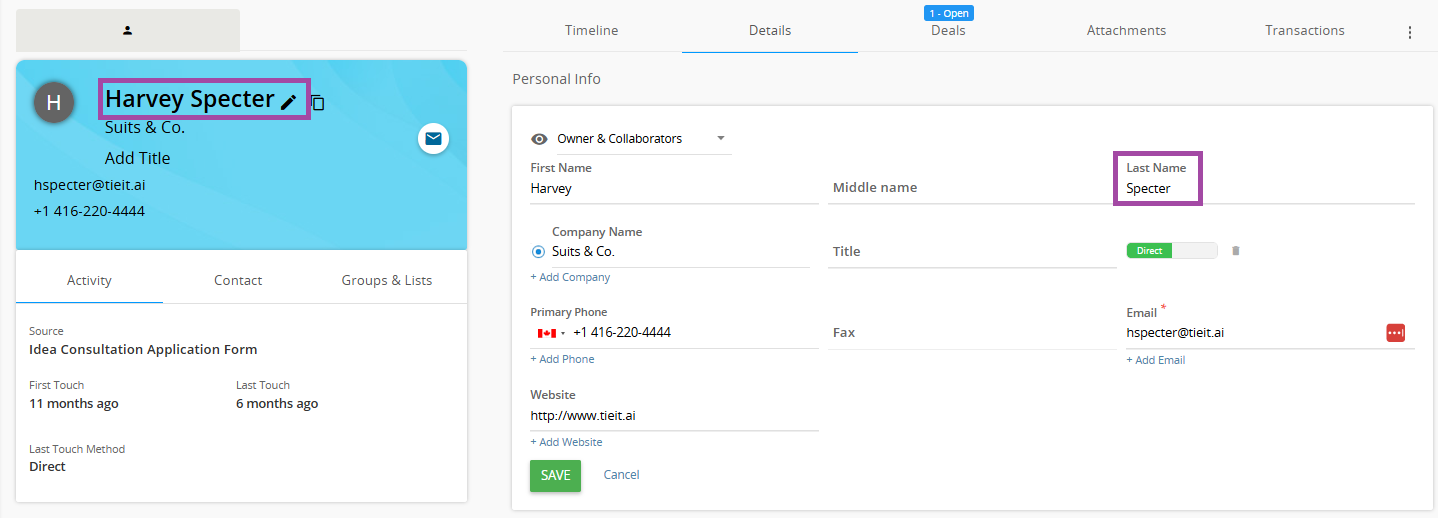The image size is (1438, 518).
Task: Click the Personal Info heading
Action: point(556,79)
